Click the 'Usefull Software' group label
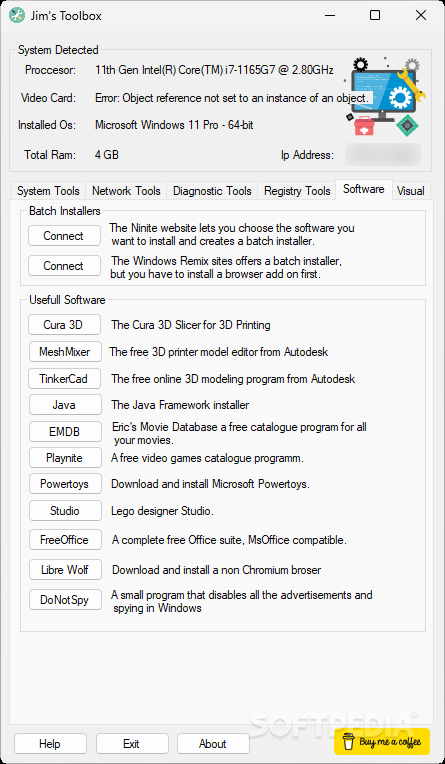 pos(67,300)
